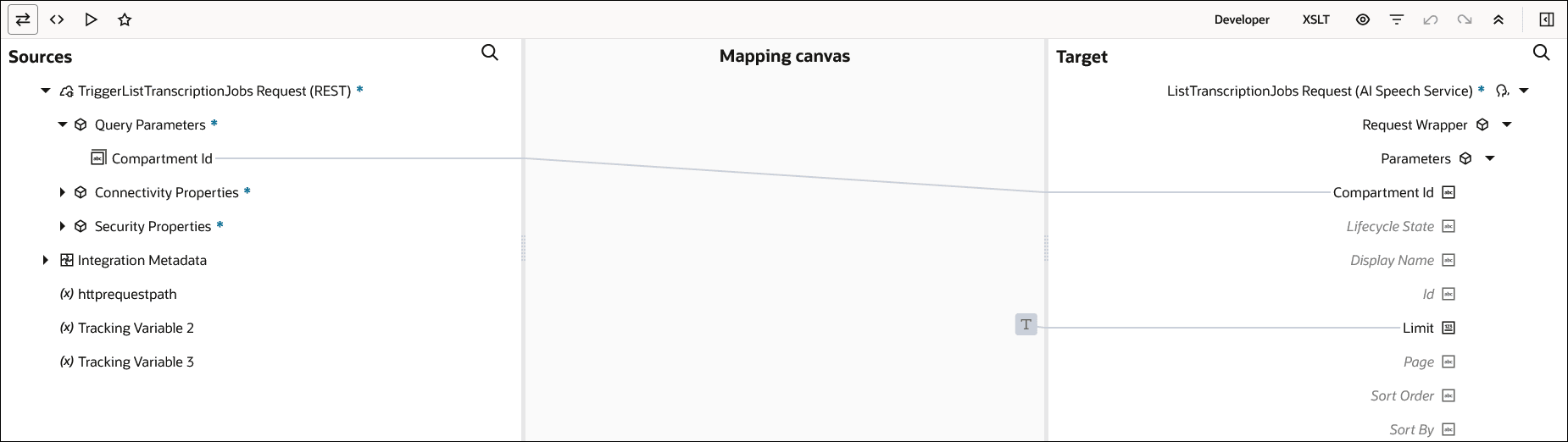This screenshot has height=442, width=1568.
Task: Expand Connectivity Properties node
Action: (x=63, y=192)
